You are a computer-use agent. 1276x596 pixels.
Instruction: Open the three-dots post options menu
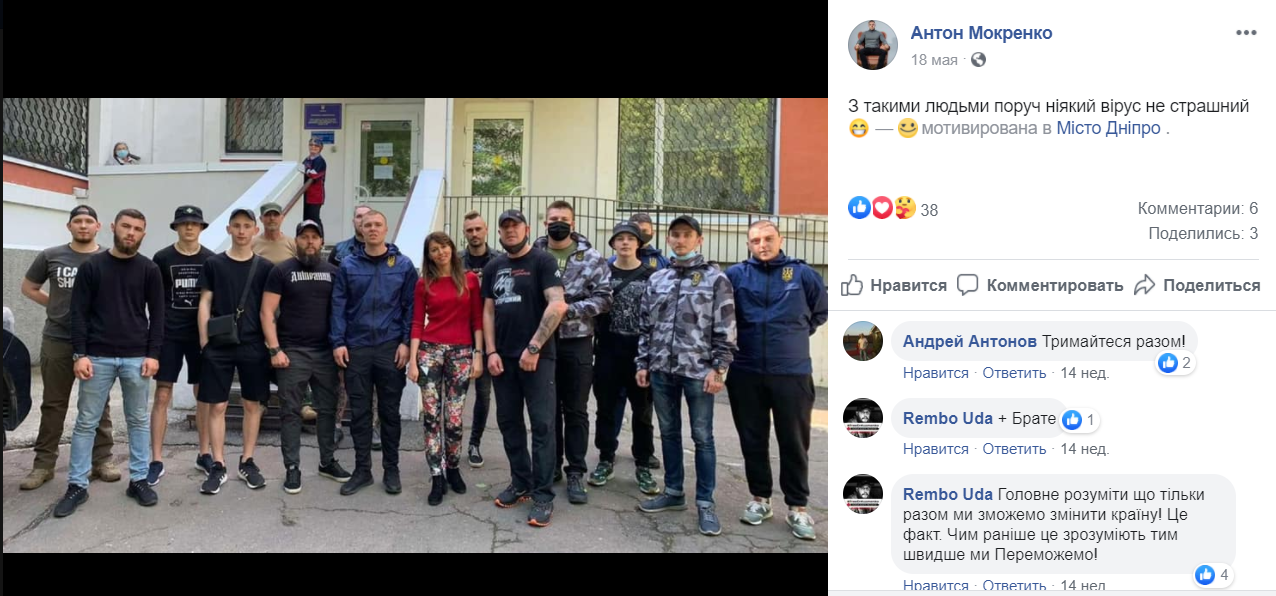tap(1245, 33)
